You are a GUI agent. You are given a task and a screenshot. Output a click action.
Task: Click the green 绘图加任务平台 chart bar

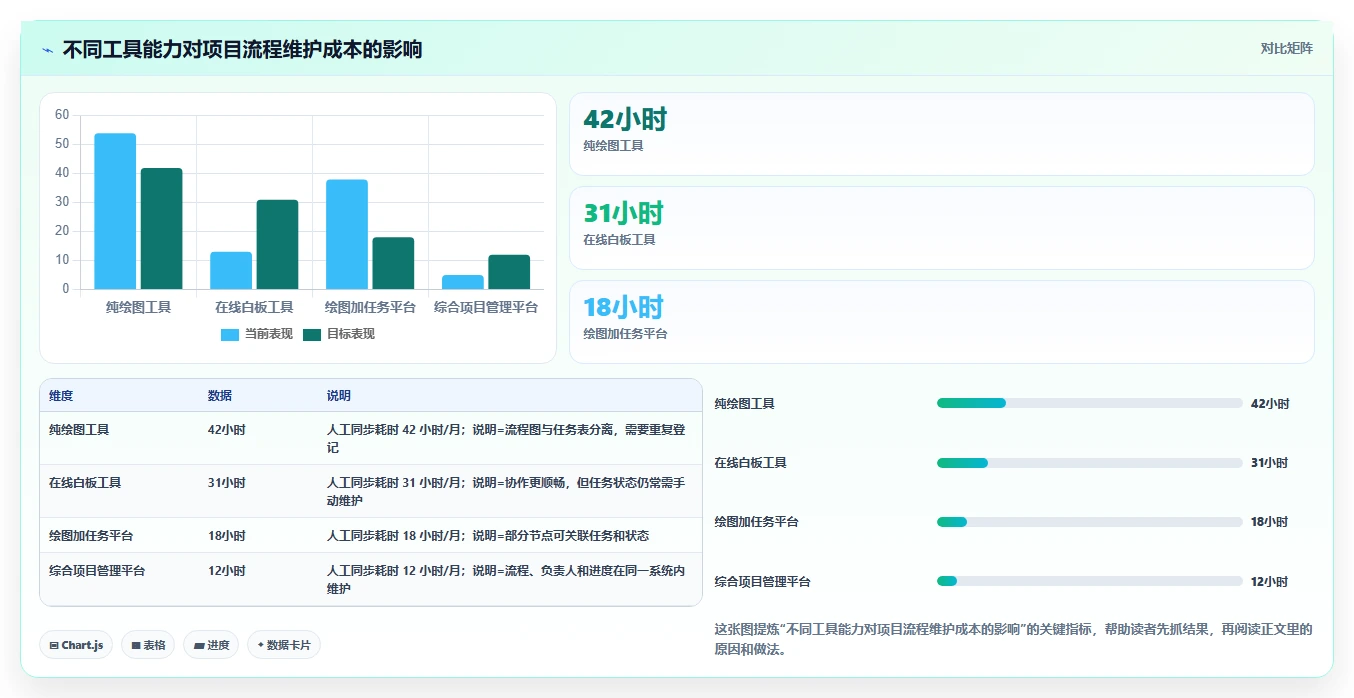(x=393, y=263)
